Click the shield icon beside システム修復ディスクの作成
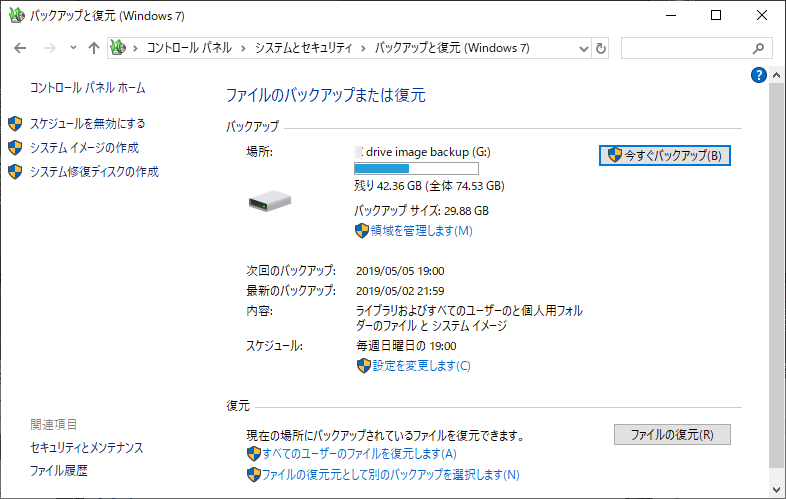Viewport: 786px width, 499px height. [x=16, y=172]
